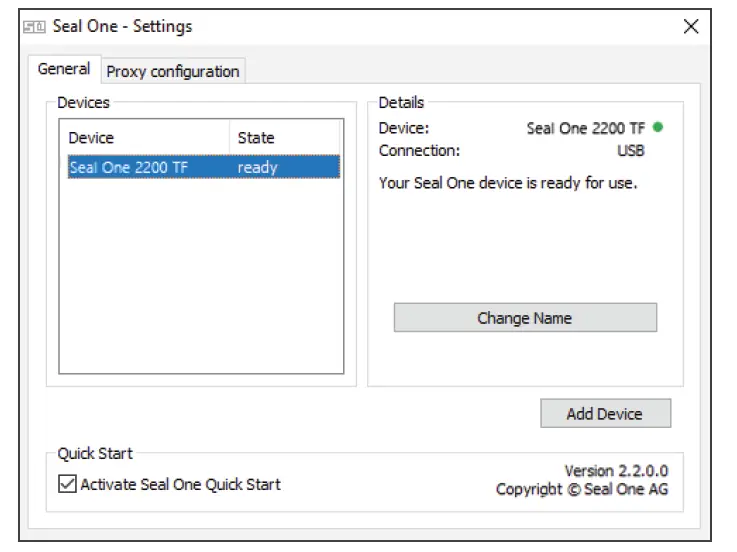Click the Seal One app icon in title bar
The width and height of the screenshot is (737, 552).
point(34,27)
